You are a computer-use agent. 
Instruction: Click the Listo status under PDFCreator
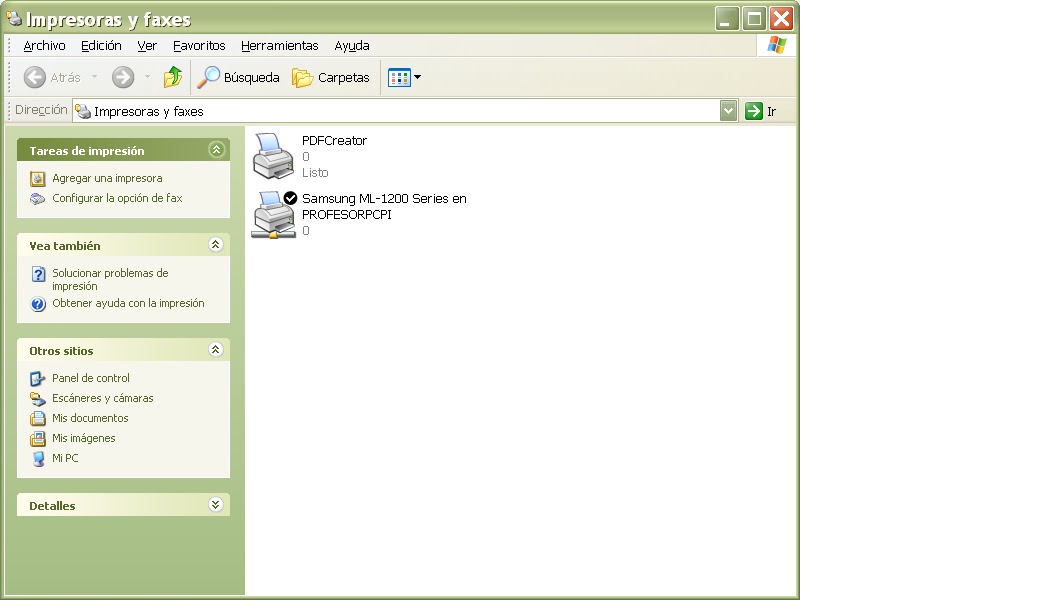pyautogui.click(x=315, y=172)
